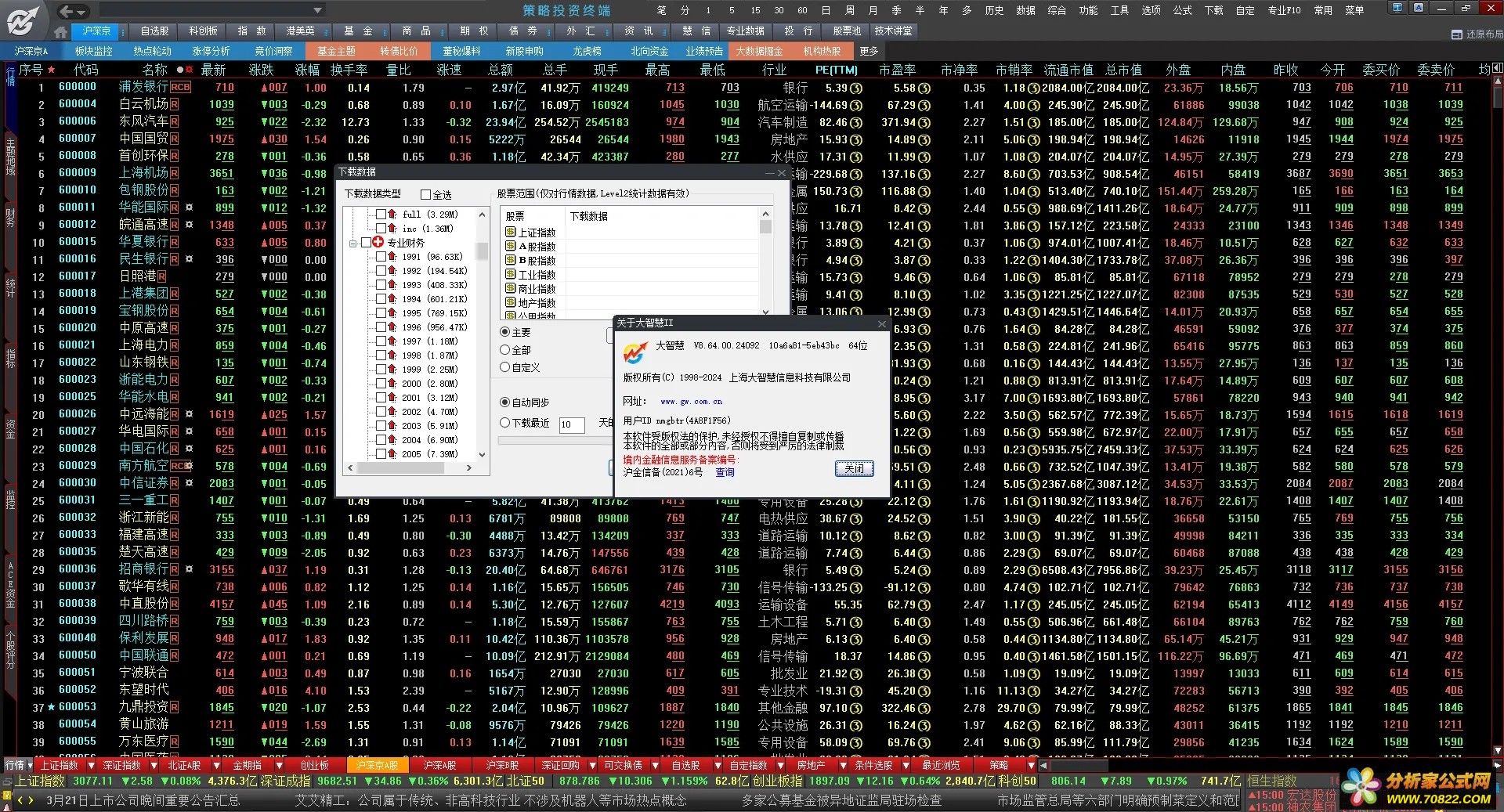The height and width of the screenshot is (812, 1504).
Task: Click the stock range list vertical scrollbar thumb
Action: pyautogui.click(x=765, y=226)
